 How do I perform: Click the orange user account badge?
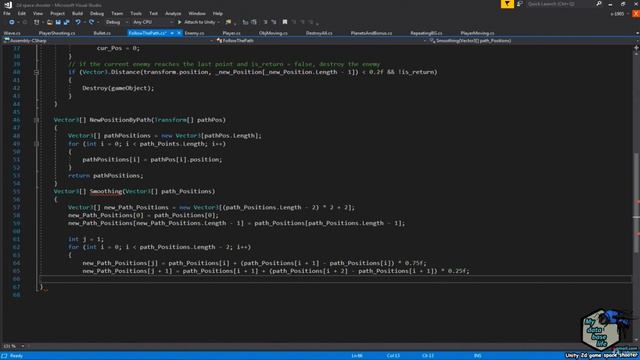click(636, 13)
